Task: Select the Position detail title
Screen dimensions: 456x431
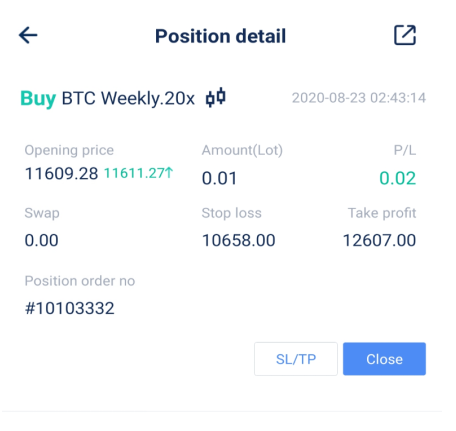Action: pyautogui.click(x=220, y=36)
